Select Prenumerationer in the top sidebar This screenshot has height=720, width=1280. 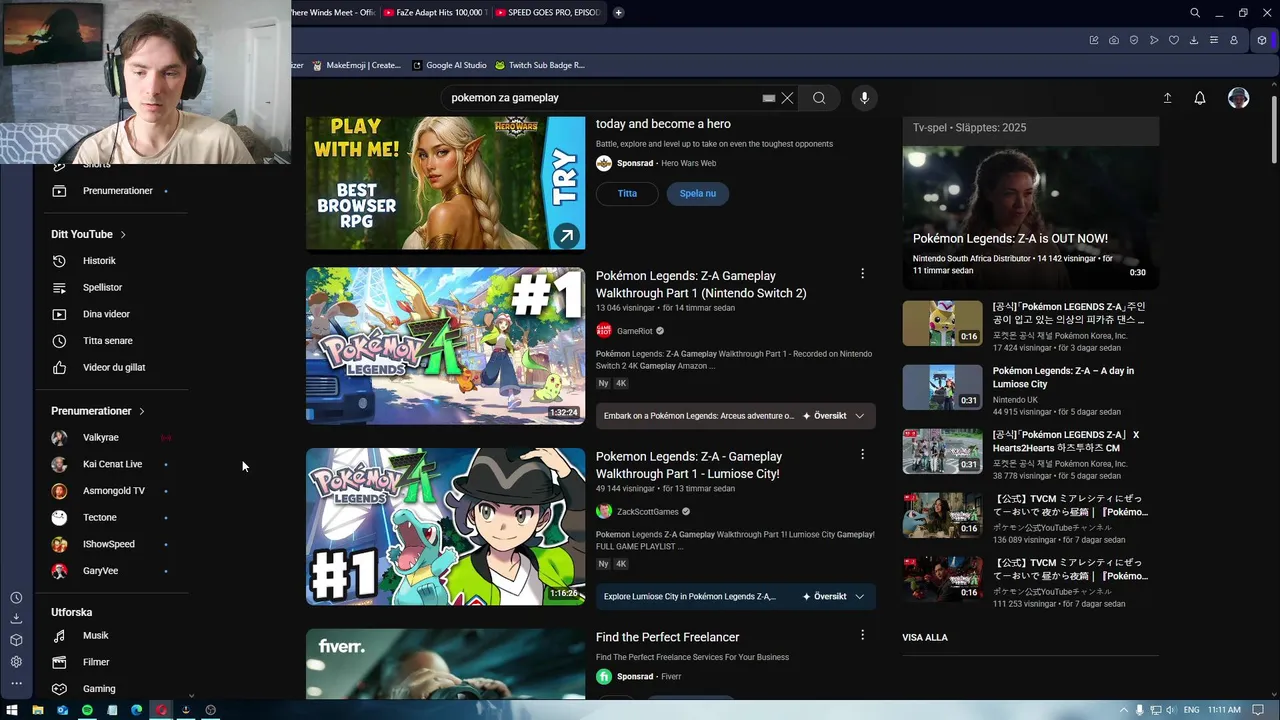[x=112, y=191]
